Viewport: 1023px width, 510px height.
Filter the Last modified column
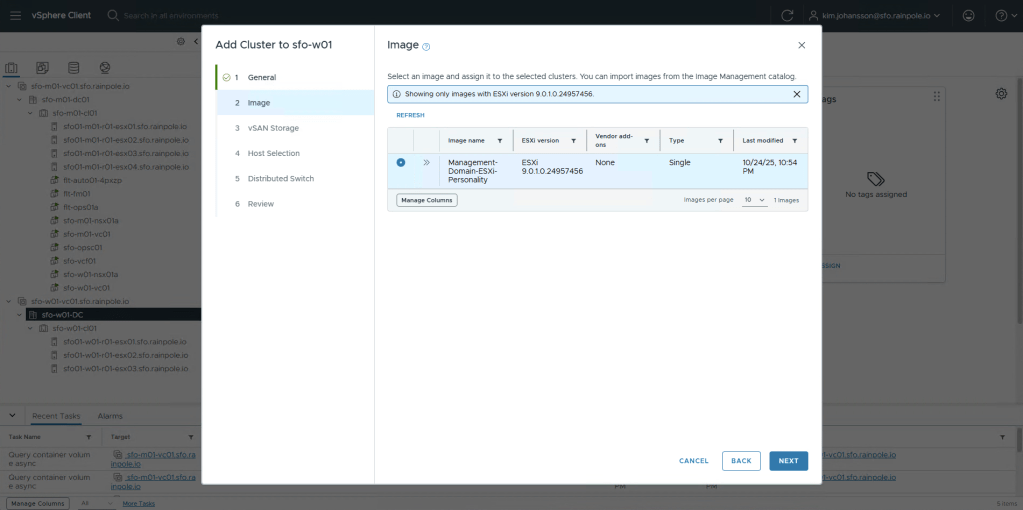[795, 141]
